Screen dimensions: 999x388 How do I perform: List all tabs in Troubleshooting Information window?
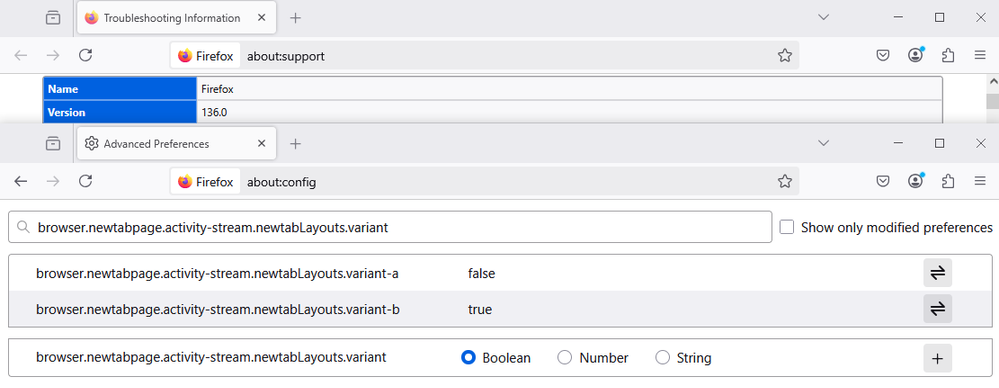pyautogui.click(x=823, y=18)
